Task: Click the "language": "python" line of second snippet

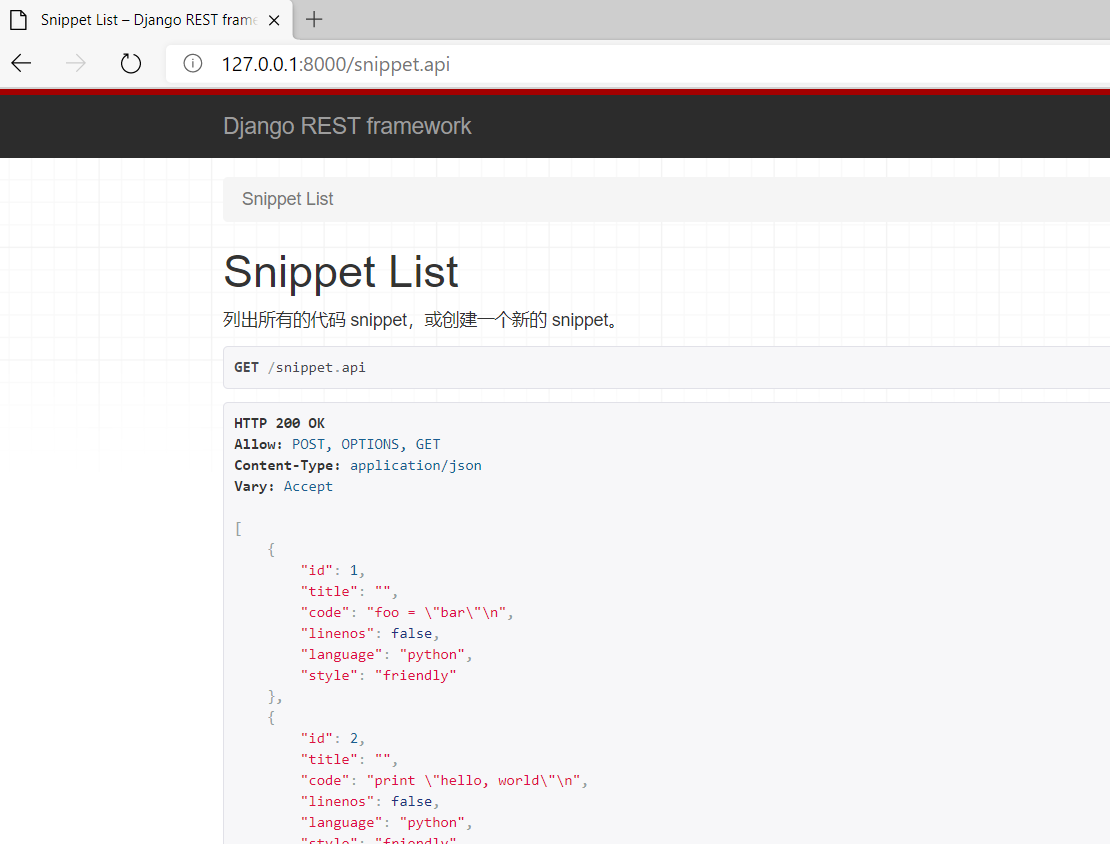Action: 387,823
